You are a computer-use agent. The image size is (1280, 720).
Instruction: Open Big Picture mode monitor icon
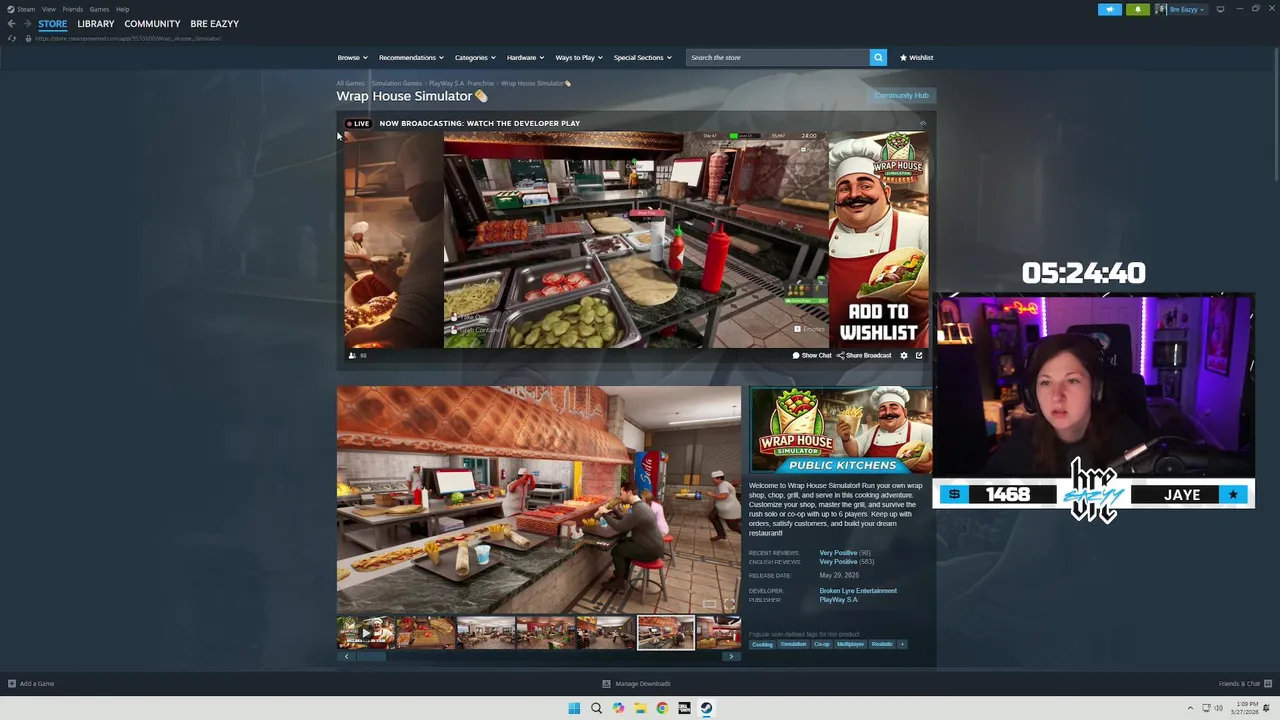pyautogui.click(x=1220, y=9)
